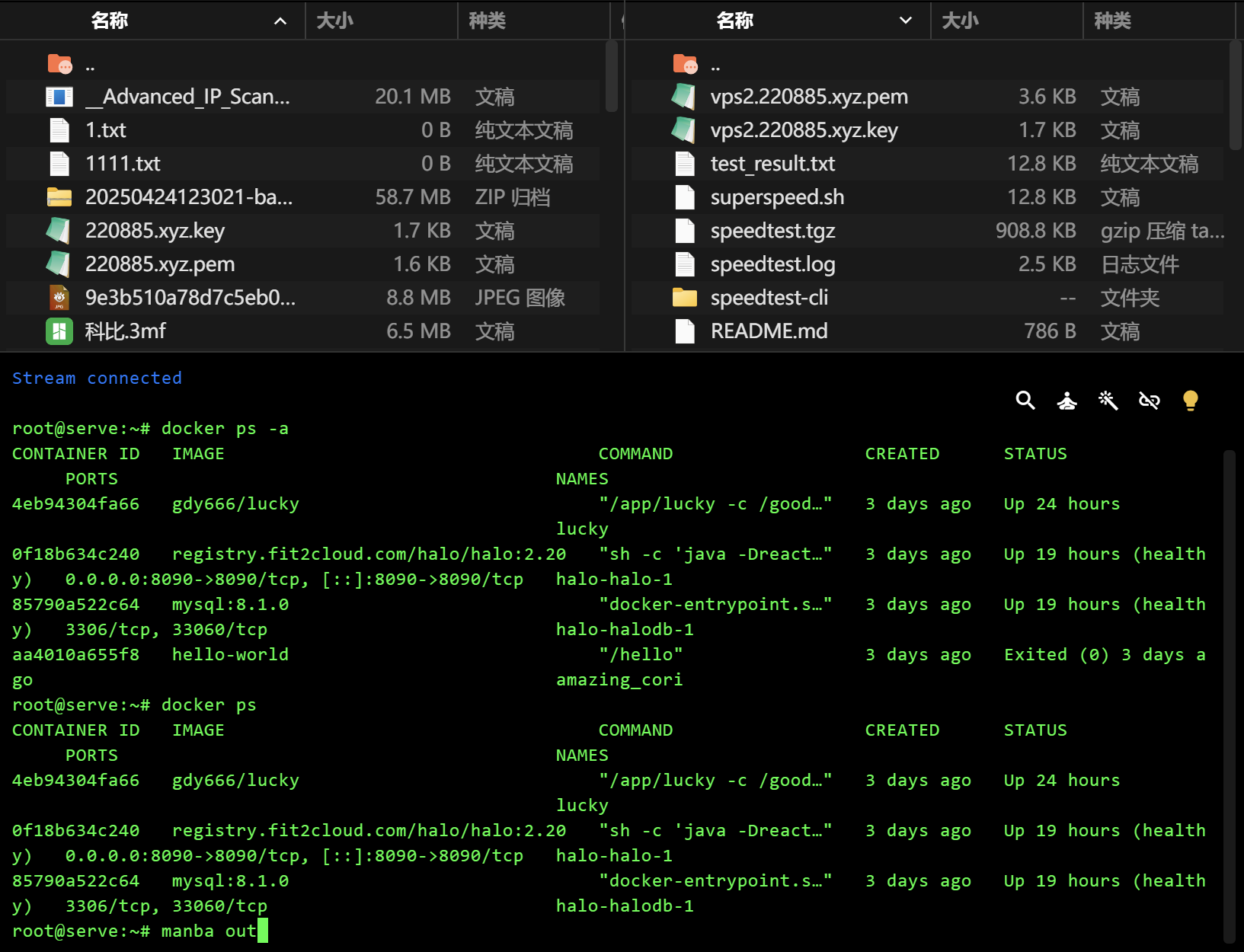Click the terminal vertical scrollbar
The height and width of the screenshot is (952, 1244).
[1229, 696]
